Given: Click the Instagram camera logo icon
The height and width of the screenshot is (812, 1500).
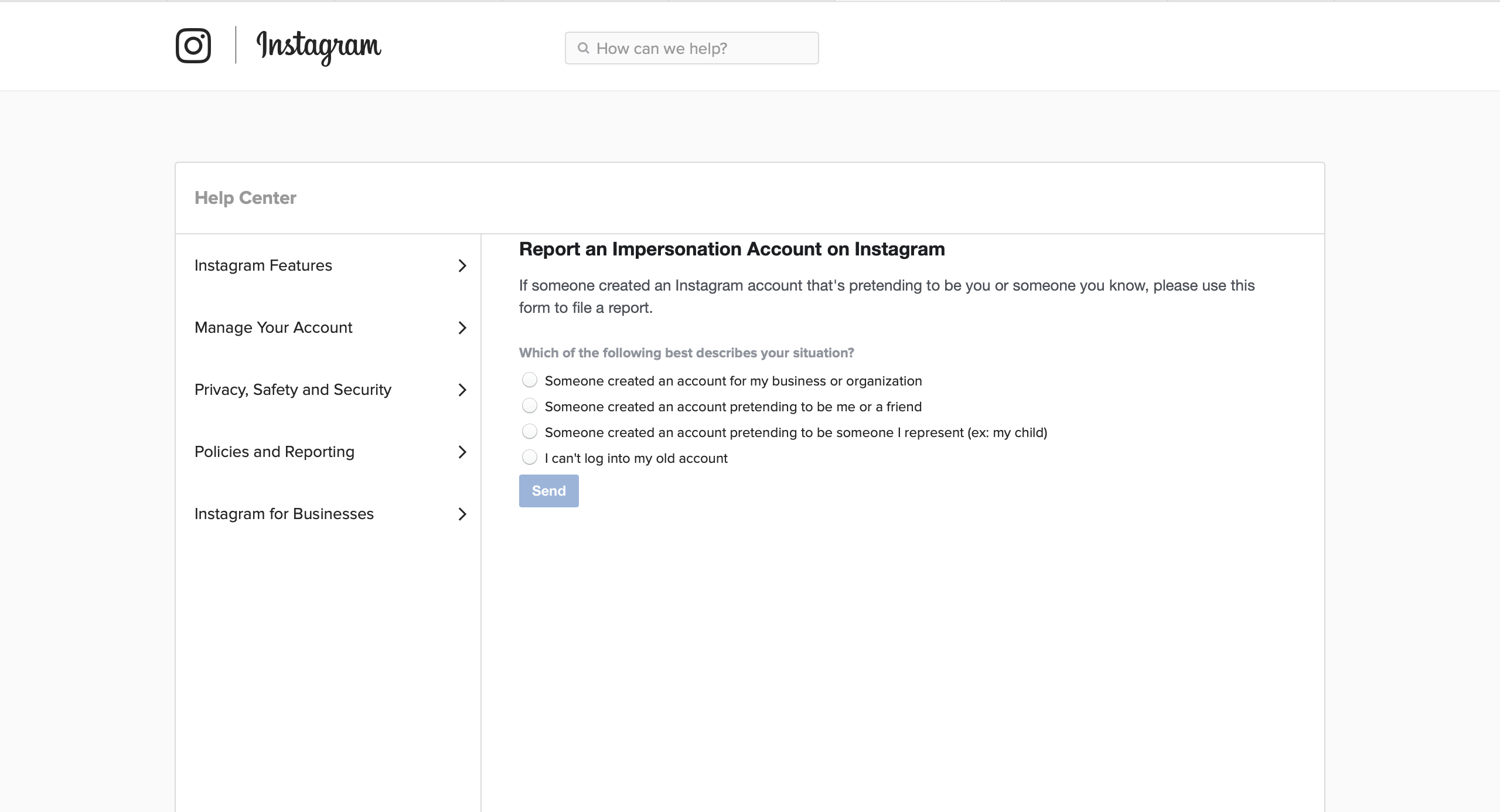Looking at the screenshot, I should point(193,46).
